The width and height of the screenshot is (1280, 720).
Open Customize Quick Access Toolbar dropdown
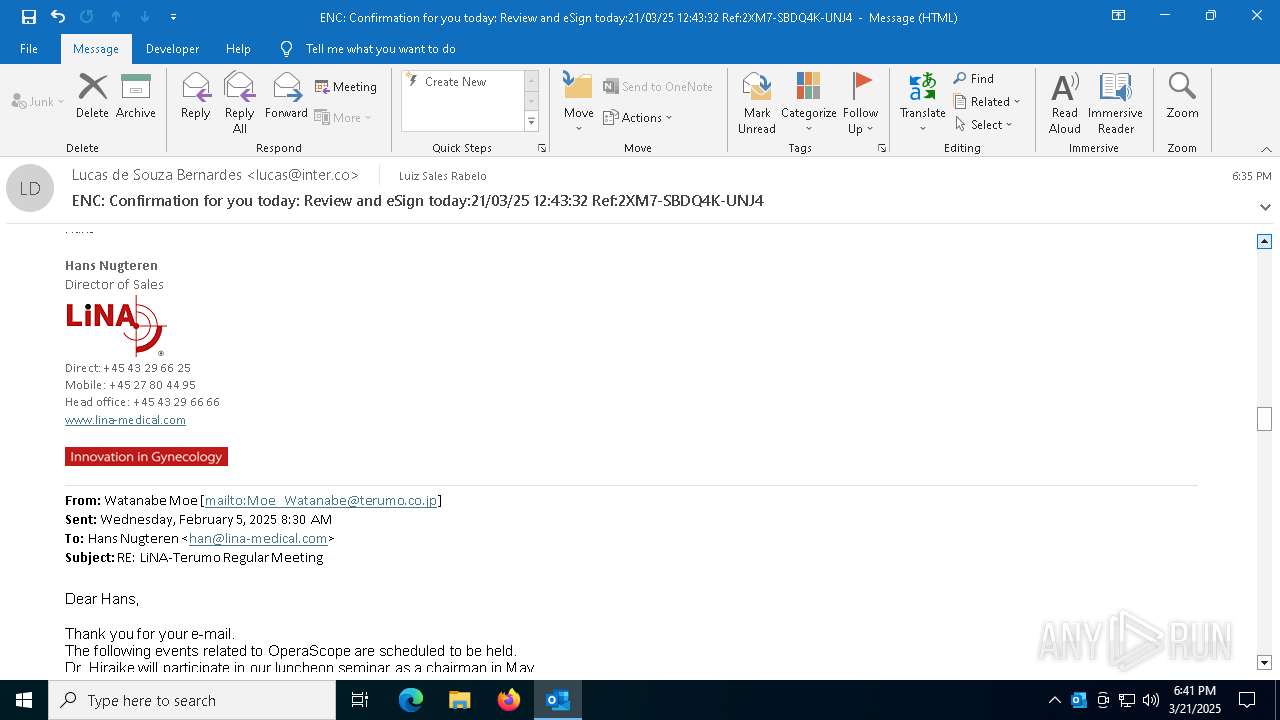(173, 17)
